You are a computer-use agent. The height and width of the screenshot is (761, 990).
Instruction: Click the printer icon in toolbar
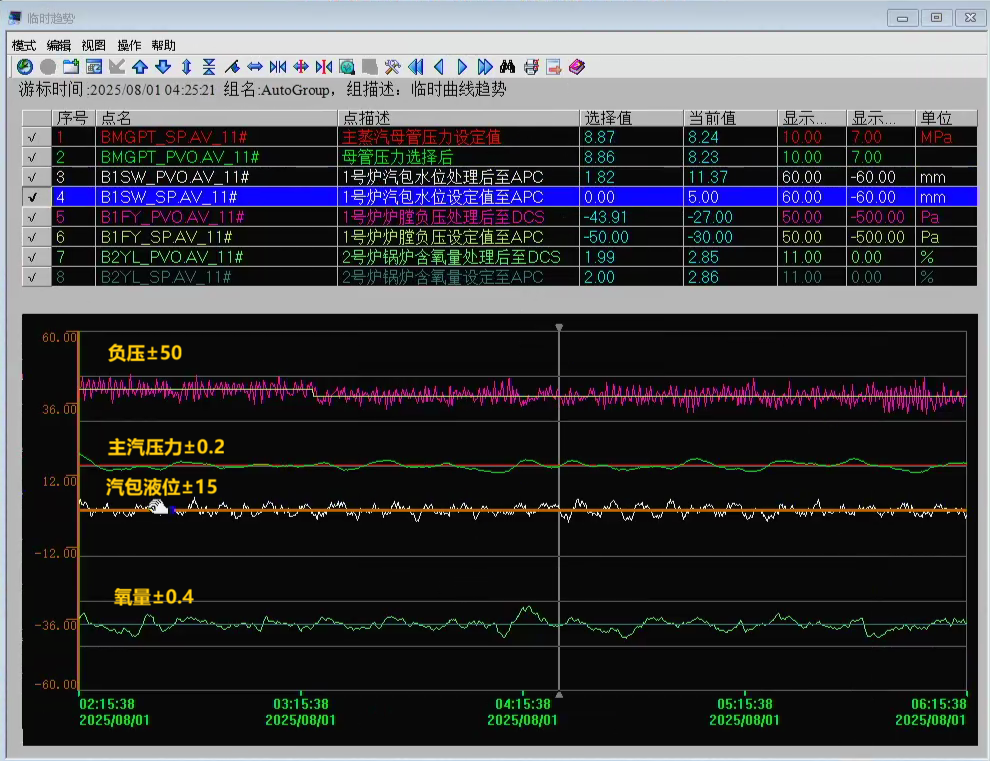(x=531, y=67)
